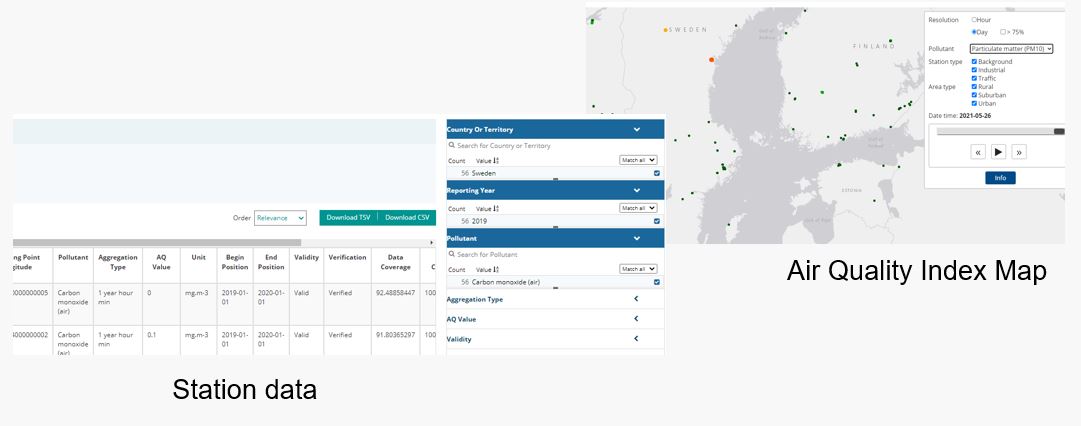Image resolution: width=1081 pixels, height=426 pixels.
Task: Click the Download CSV button
Action: pyautogui.click(x=407, y=217)
